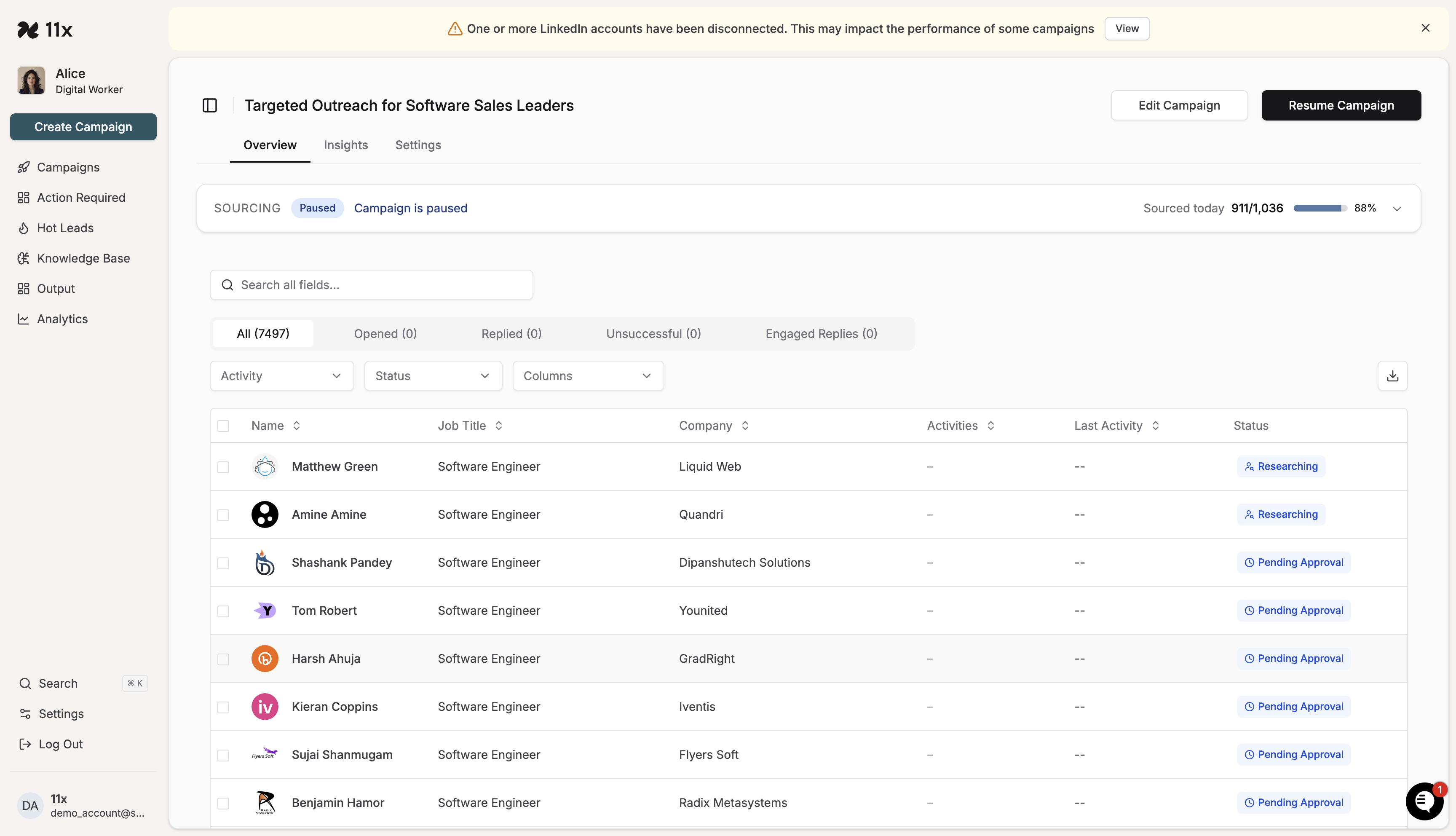Viewport: 1456px width, 836px height.
Task: Click the 11x logo in the sidebar
Action: click(x=45, y=29)
